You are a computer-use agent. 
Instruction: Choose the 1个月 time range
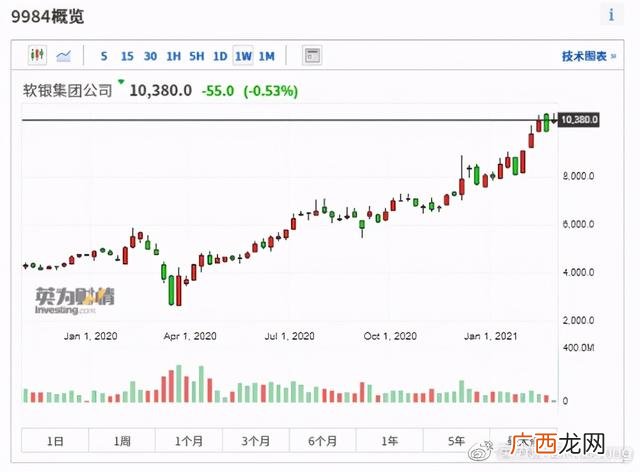(x=189, y=441)
